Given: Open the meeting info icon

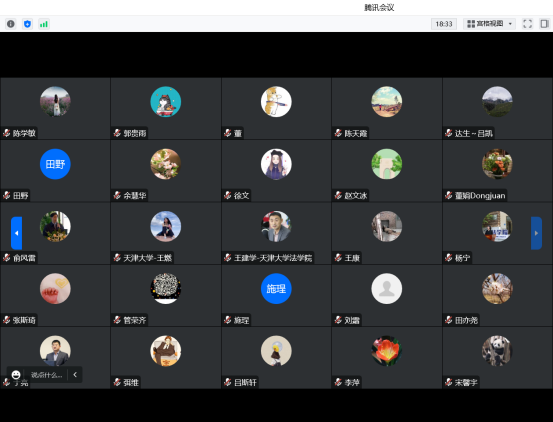Looking at the screenshot, I should coord(11,24).
